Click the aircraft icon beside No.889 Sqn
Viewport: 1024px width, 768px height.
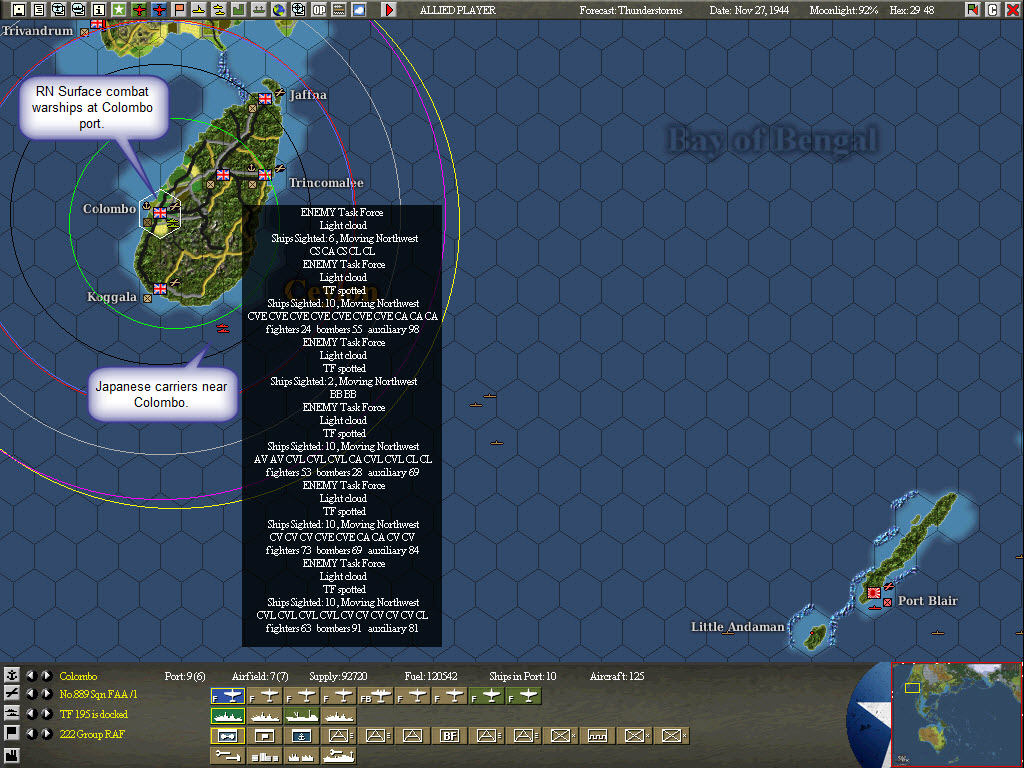tap(12, 694)
